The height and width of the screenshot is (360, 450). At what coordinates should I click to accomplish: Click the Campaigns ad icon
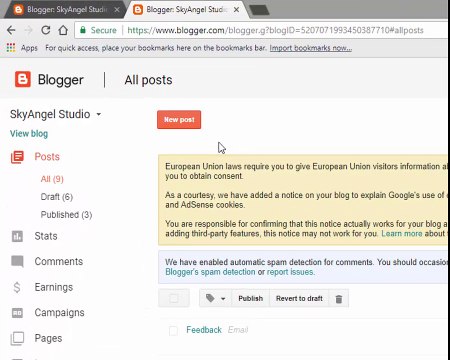pyautogui.click(x=17, y=313)
